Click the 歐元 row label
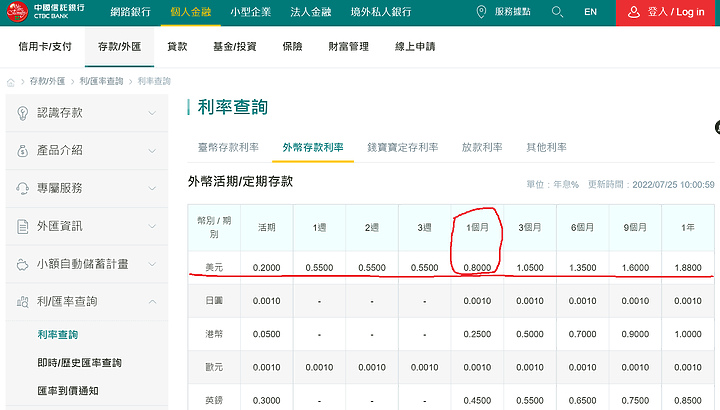The width and height of the screenshot is (720, 410). tap(214, 367)
